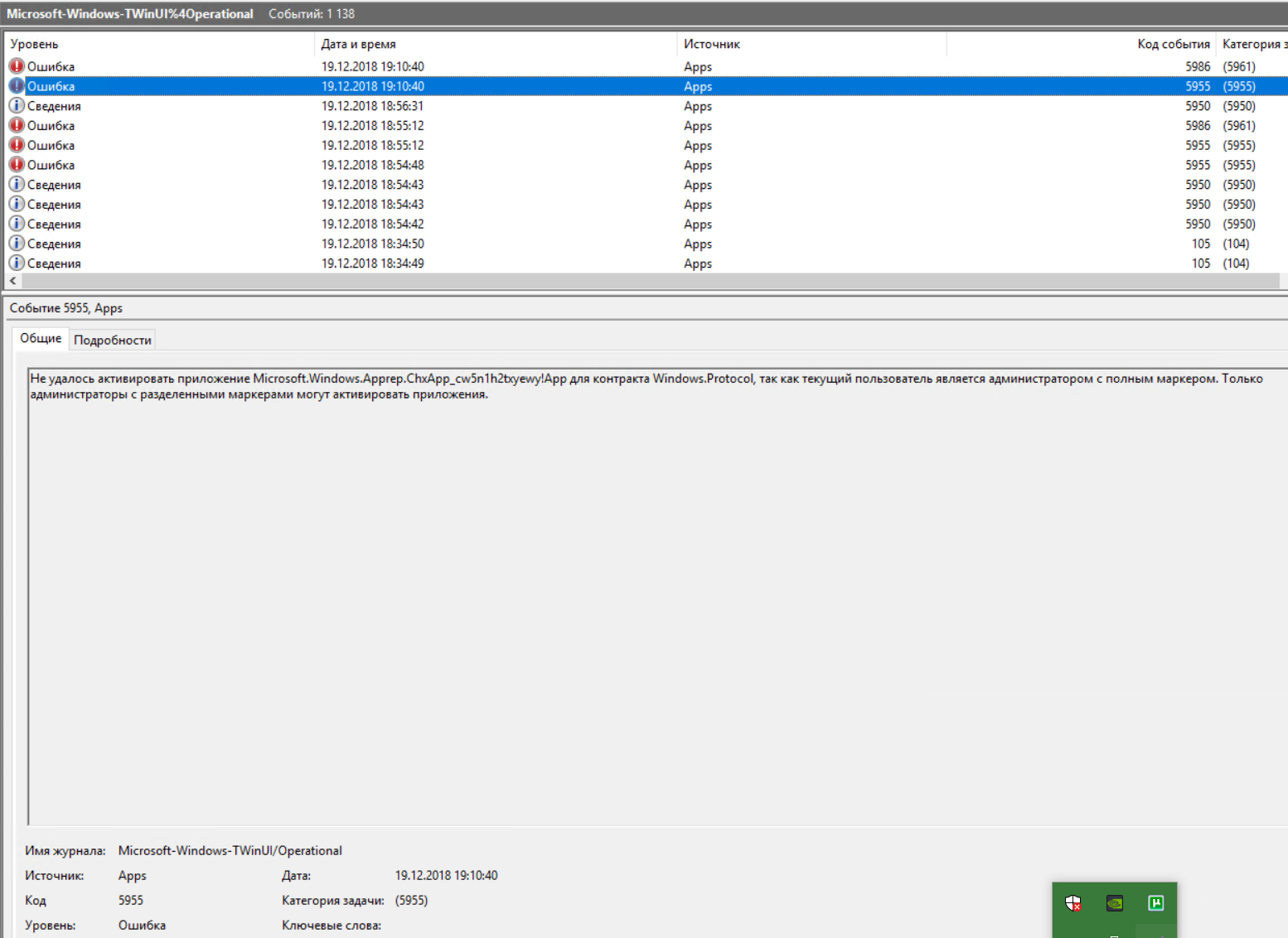Click the horizontal scrollbar track of the event list
This screenshot has width=1288, height=938.
click(649, 281)
